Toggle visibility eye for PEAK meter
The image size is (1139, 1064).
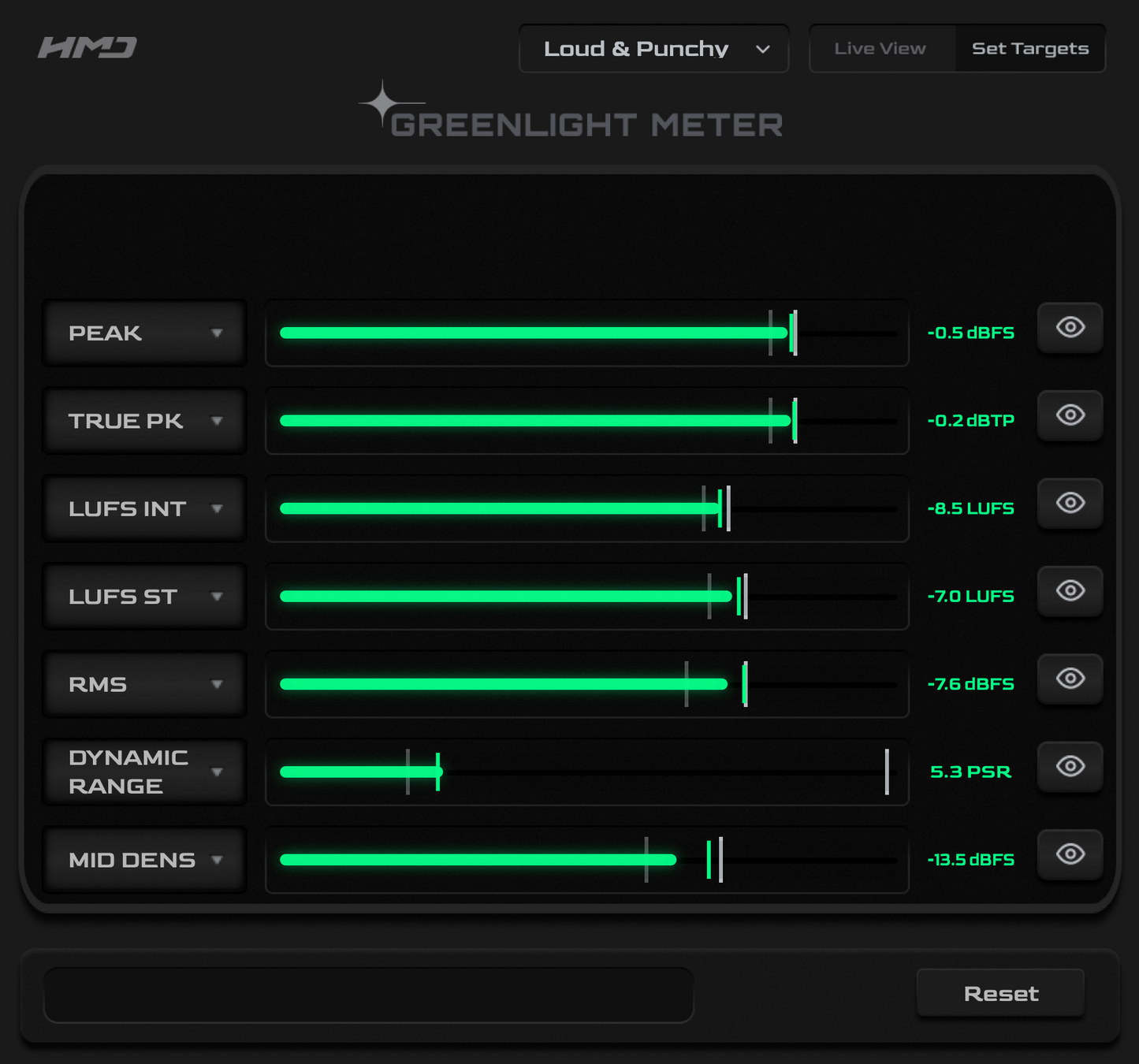[x=1070, y=327]
